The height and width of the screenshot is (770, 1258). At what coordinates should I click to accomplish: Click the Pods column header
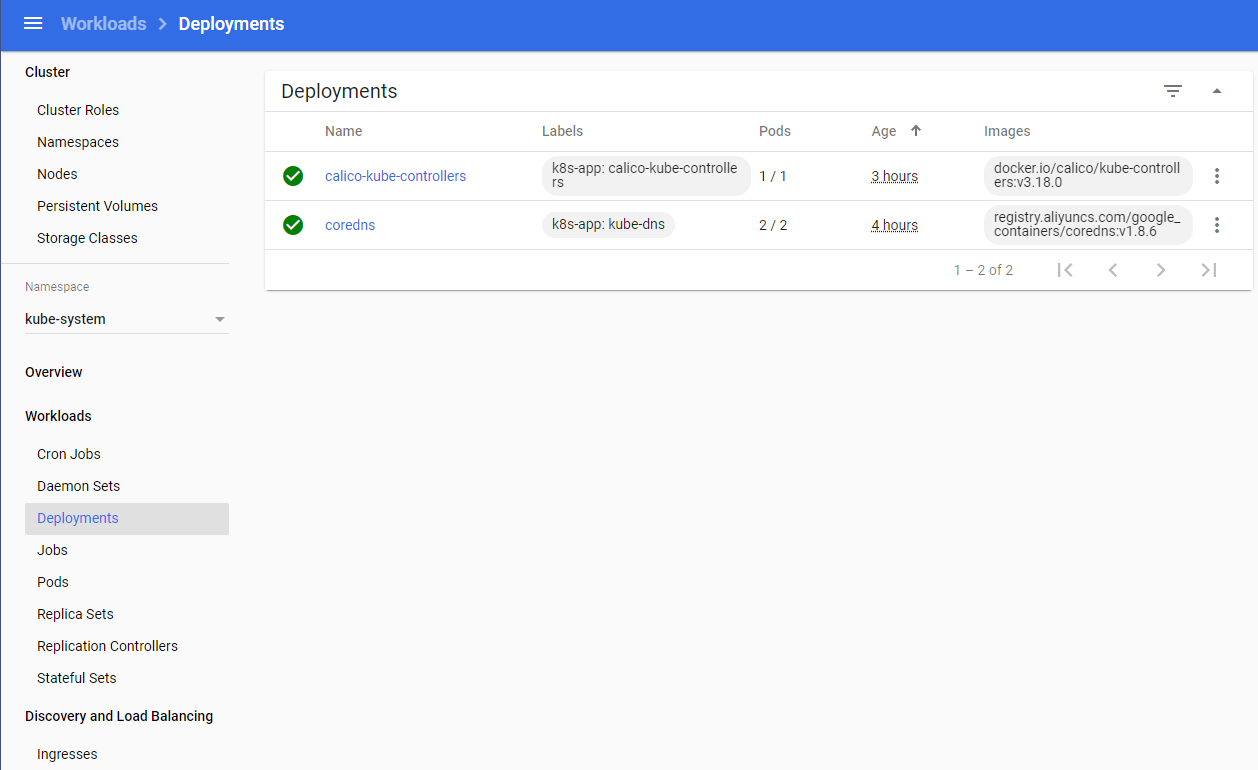pos(775,131)
